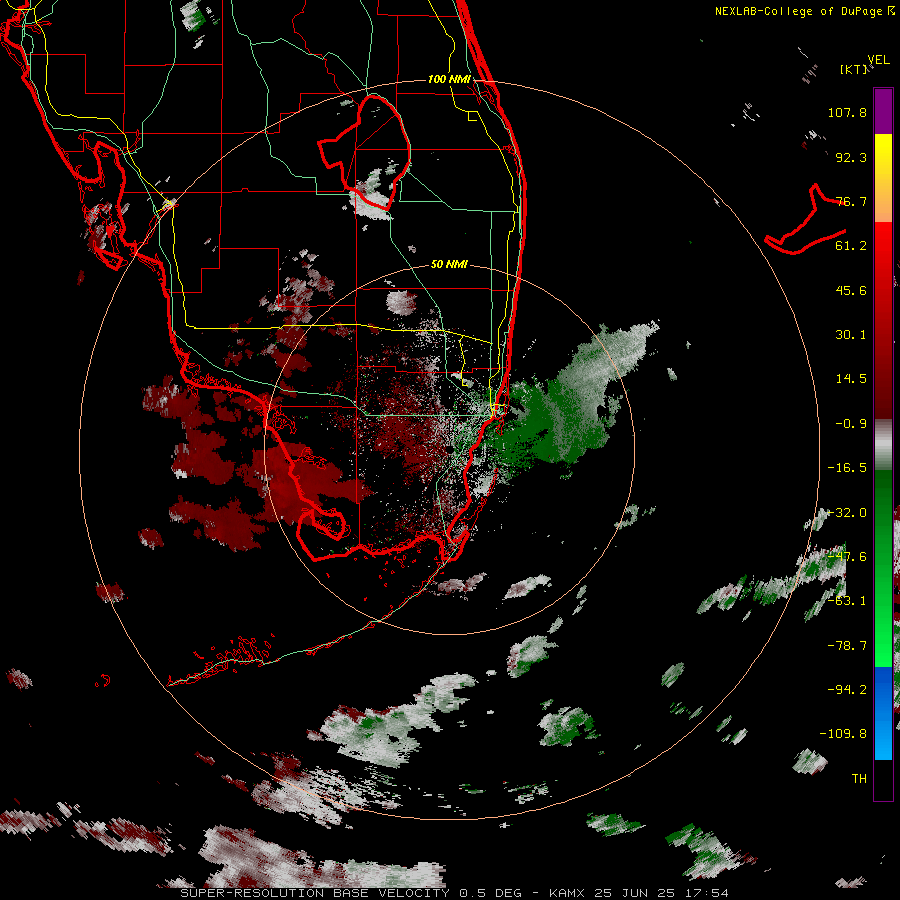Select the 76.7 velocity scale value
Image resolution: width=900 pixels, height=900 pixels.
[851, 201]
